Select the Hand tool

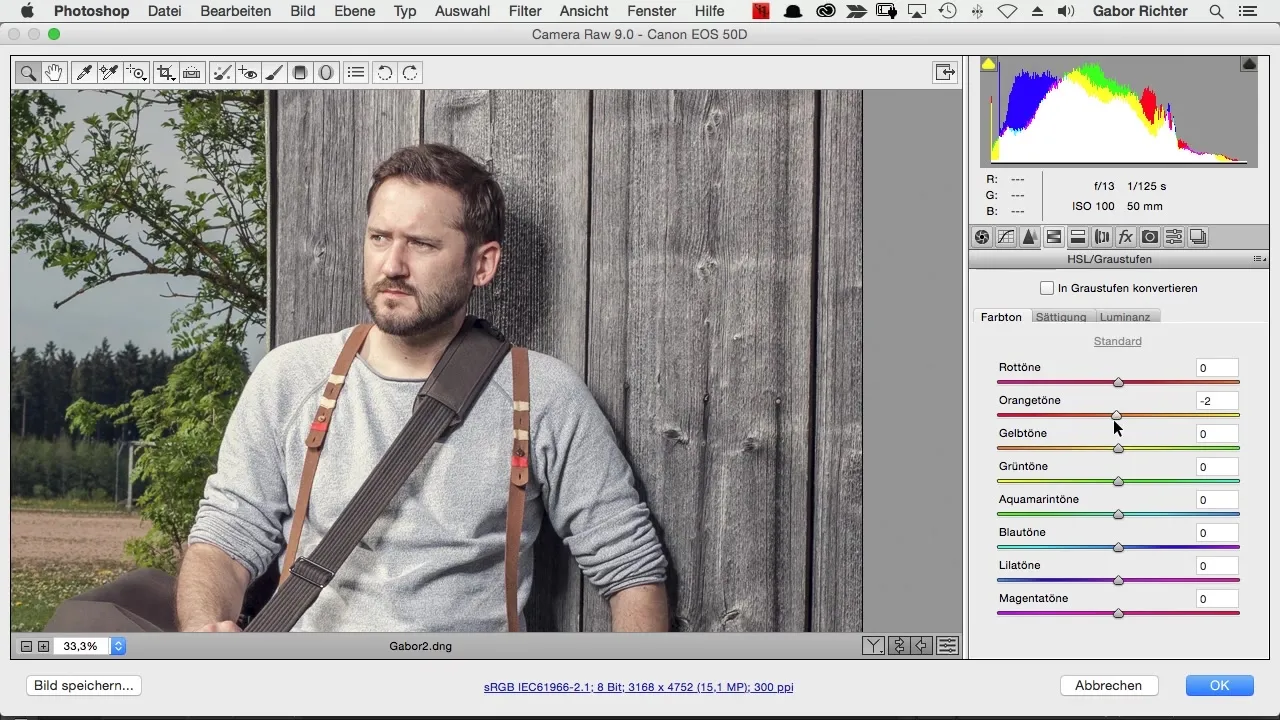click(x=54, y=73)
